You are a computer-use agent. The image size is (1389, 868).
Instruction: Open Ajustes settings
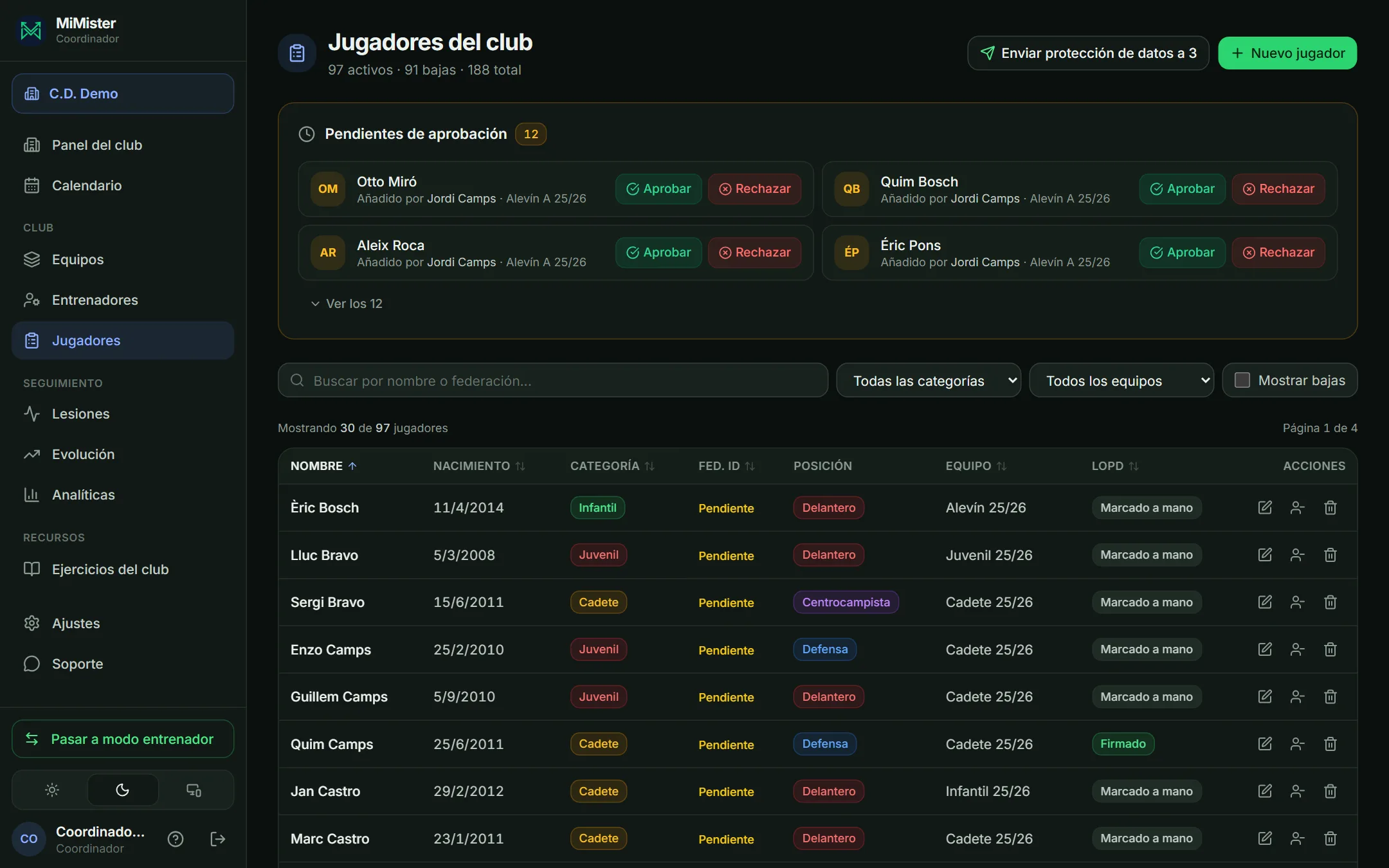123,624
